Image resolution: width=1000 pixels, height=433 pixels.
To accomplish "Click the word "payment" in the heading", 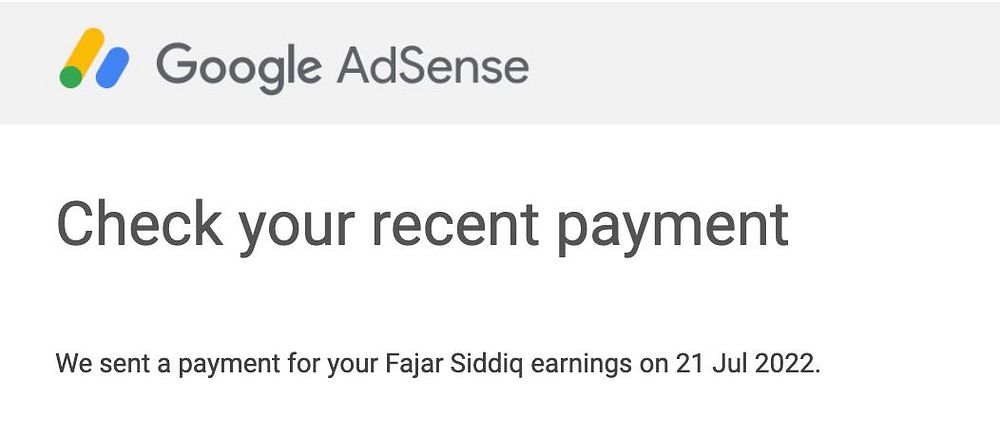I will click(x=673, y=230).
